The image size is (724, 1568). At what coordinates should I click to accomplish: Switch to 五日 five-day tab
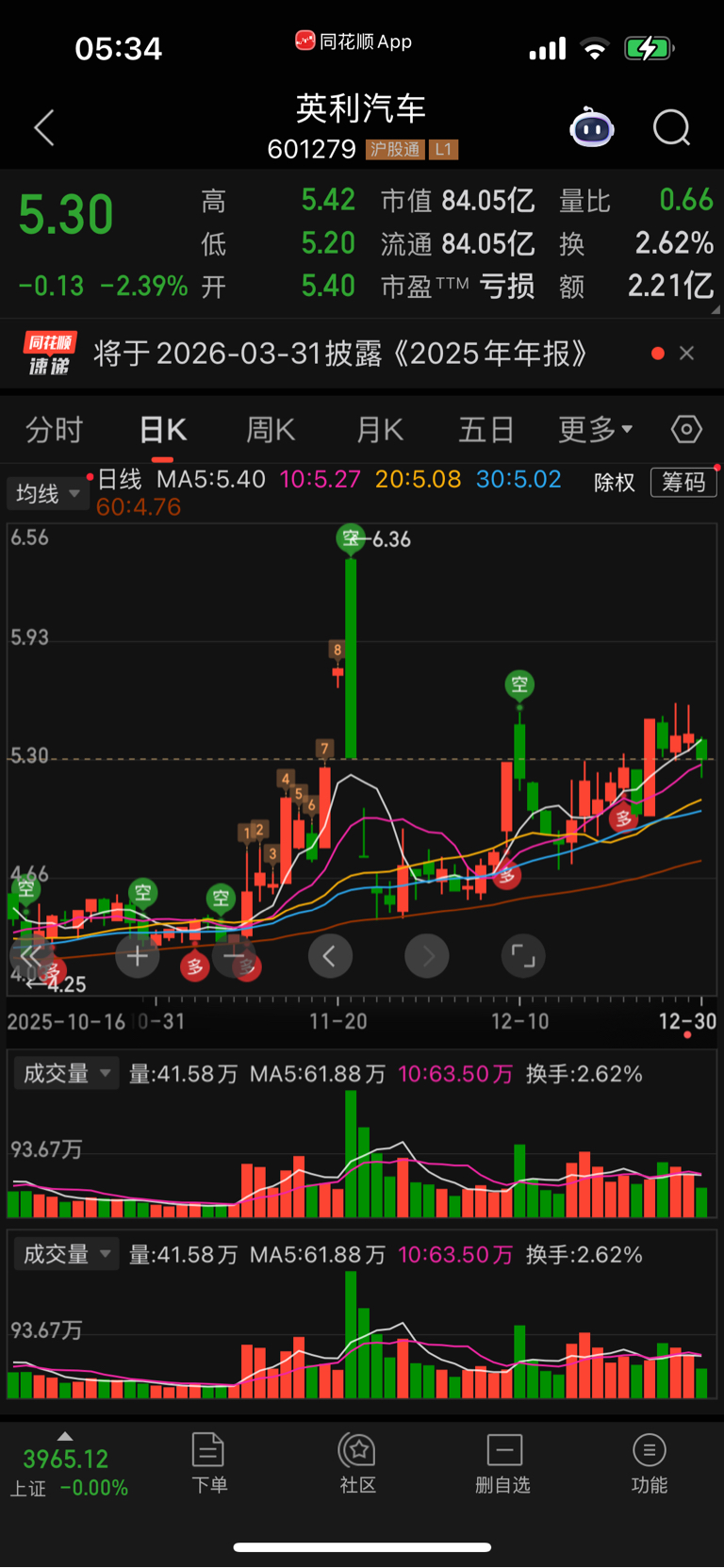(x=486, y=430)
